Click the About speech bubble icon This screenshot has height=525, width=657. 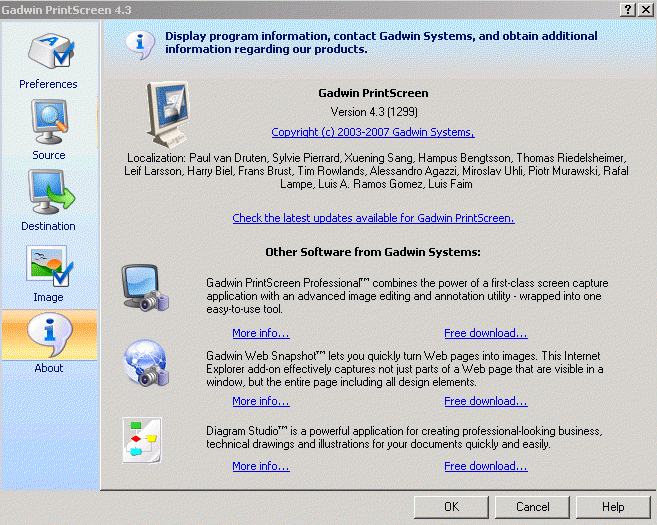coord(49,334)
